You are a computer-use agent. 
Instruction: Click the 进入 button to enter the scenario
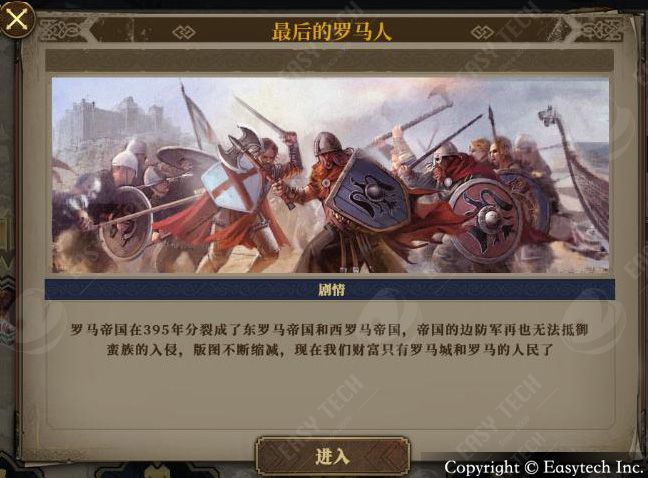point(333,457)
